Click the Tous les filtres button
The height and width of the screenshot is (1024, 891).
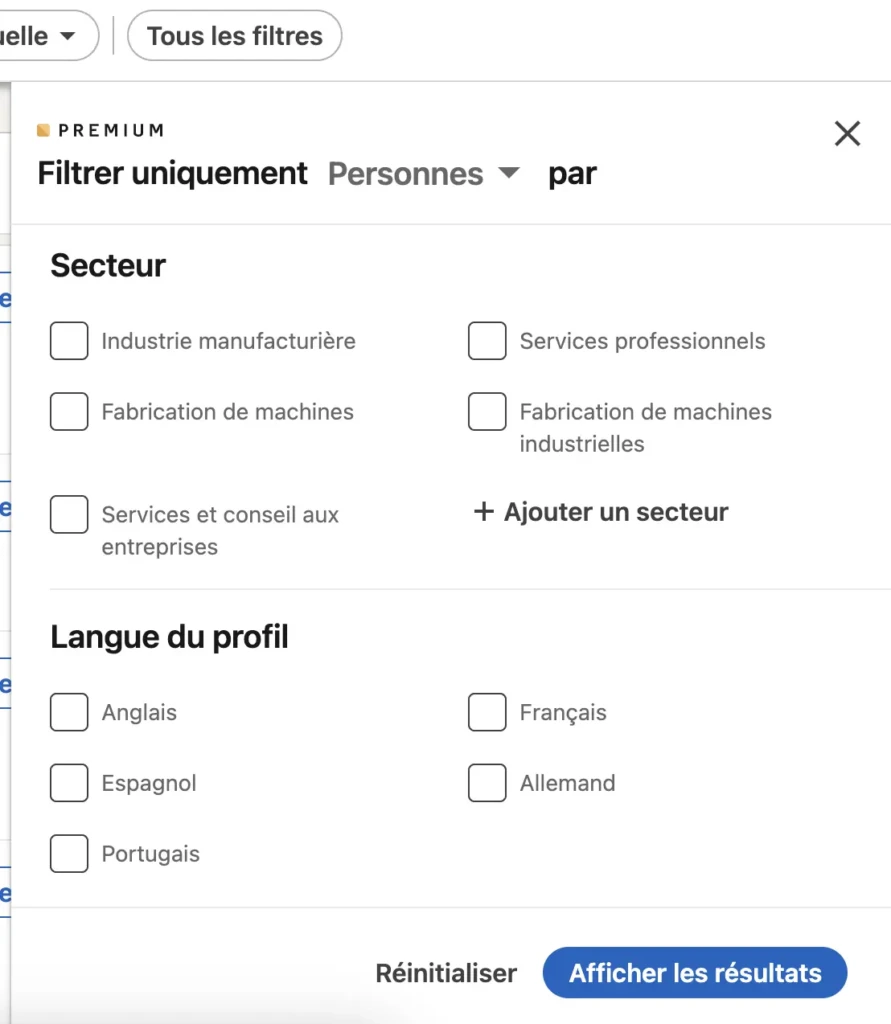click(x=235, y=36)
